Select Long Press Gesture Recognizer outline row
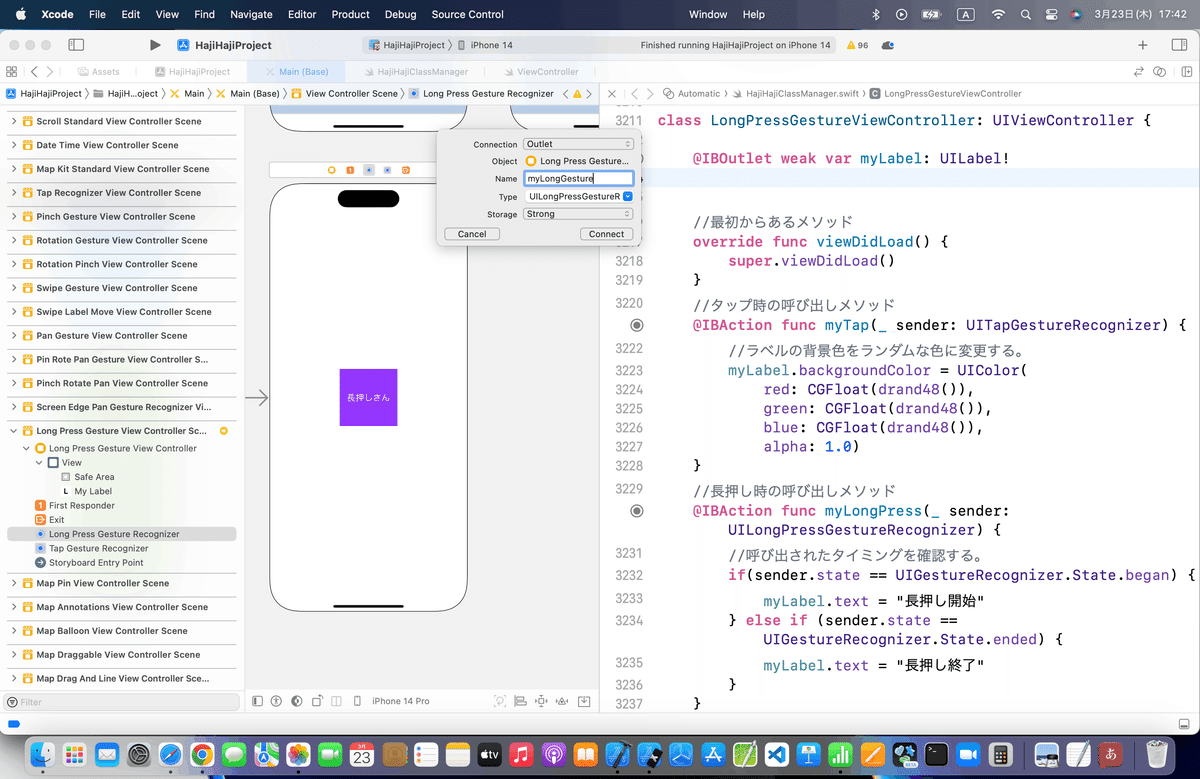The image size is (1200, 779). click(121, 534)
